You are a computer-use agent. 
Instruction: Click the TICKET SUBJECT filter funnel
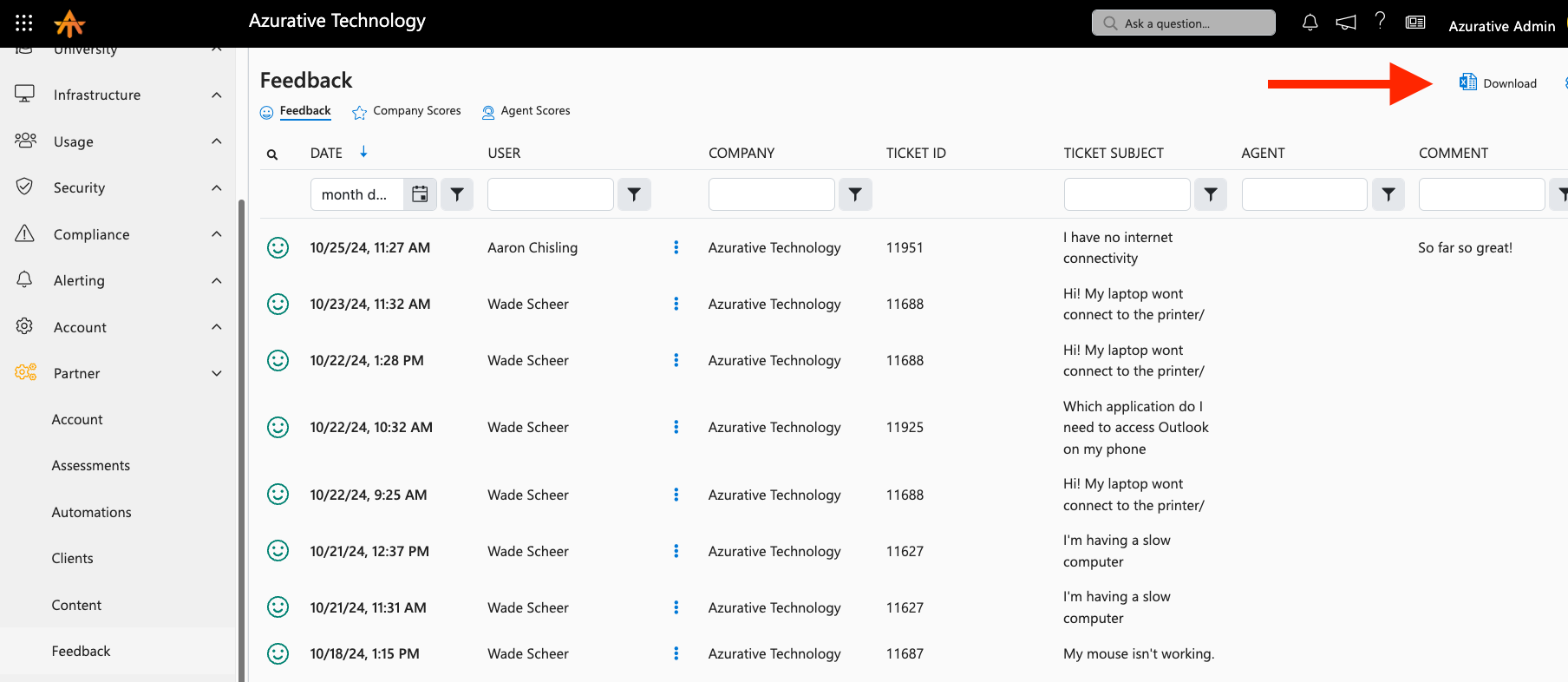1211,194
